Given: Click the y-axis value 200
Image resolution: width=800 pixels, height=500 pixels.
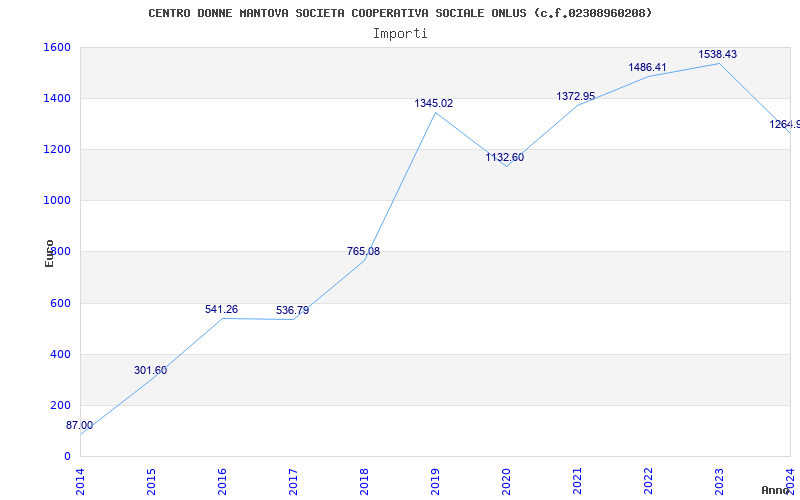Looking at the screenshot, I should point(60,405).
